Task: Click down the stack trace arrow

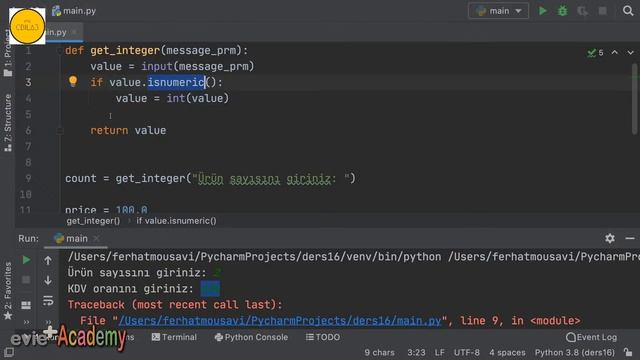Action: [x=48, y=280]
